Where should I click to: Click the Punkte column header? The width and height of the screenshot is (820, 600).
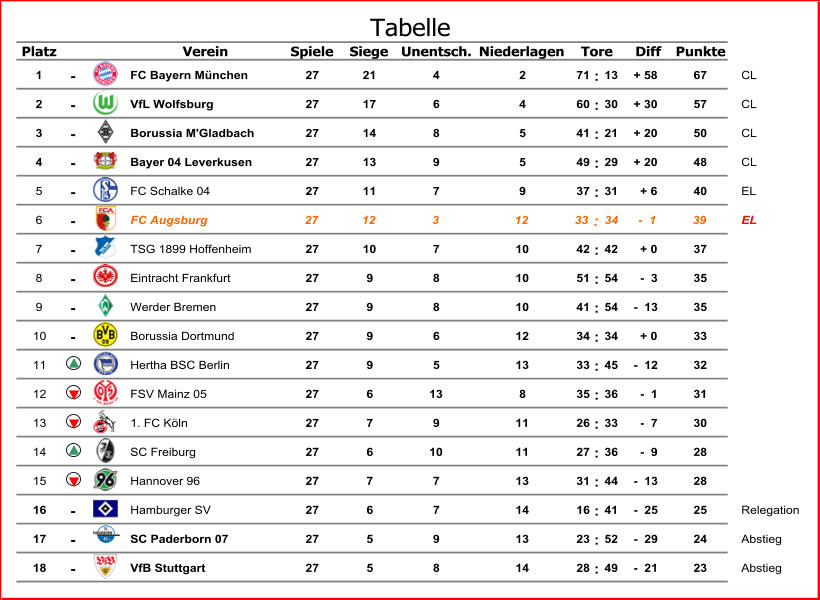click(700, 51)
